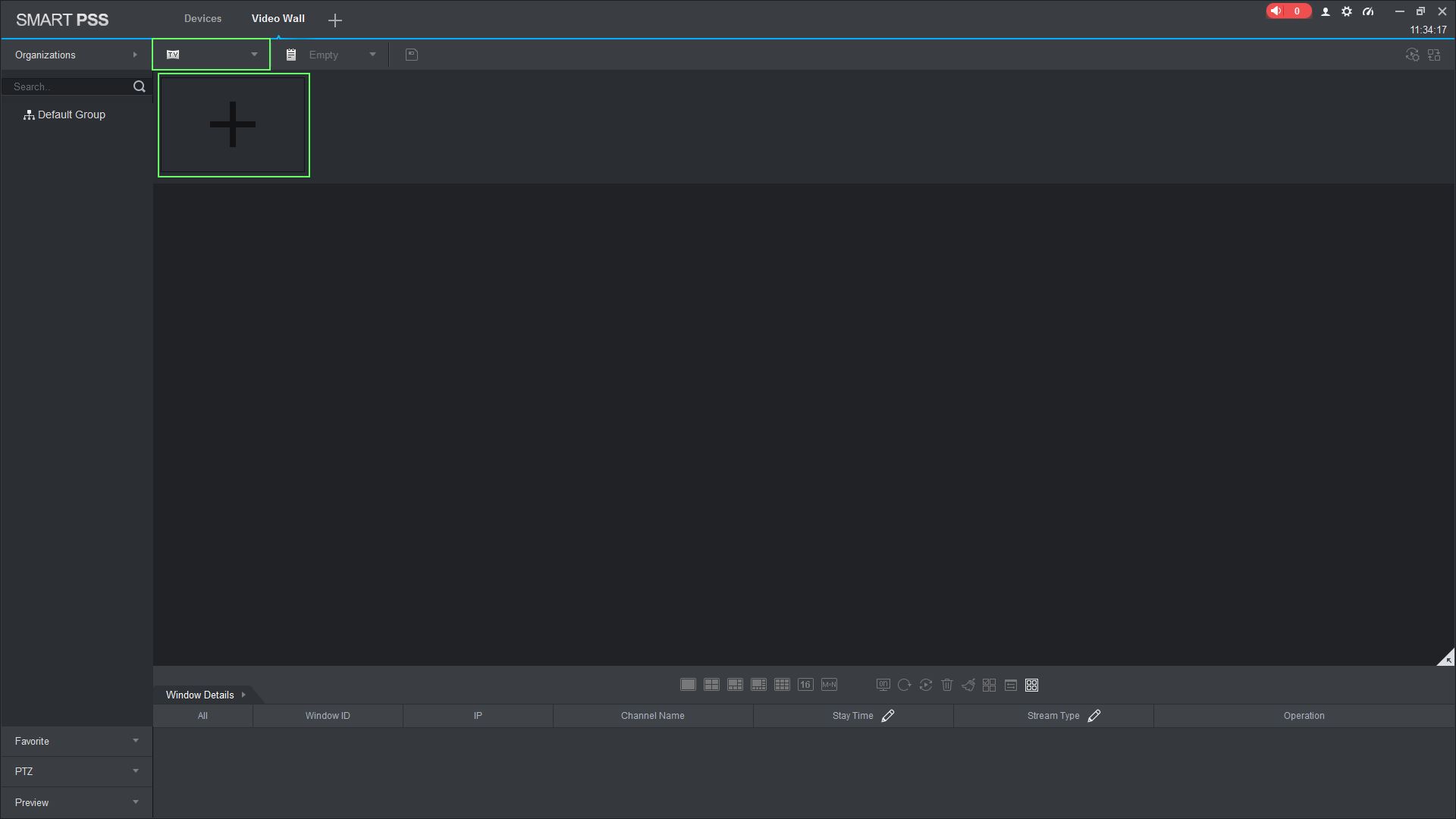1456x819 pixels.
Task: Open system settings with gear icon
Action: click(x=1347, y=11)
